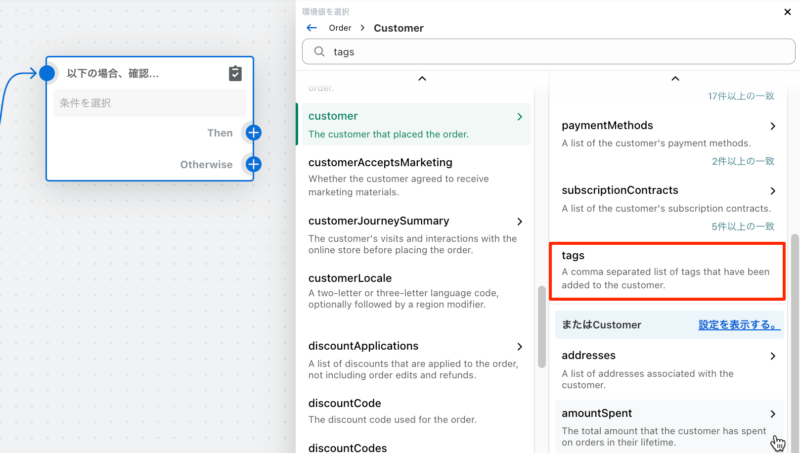Click 'The customer that placed the order.' description
Image resolution: width=800 pixels, height=453 pixels.
[388, 134]
